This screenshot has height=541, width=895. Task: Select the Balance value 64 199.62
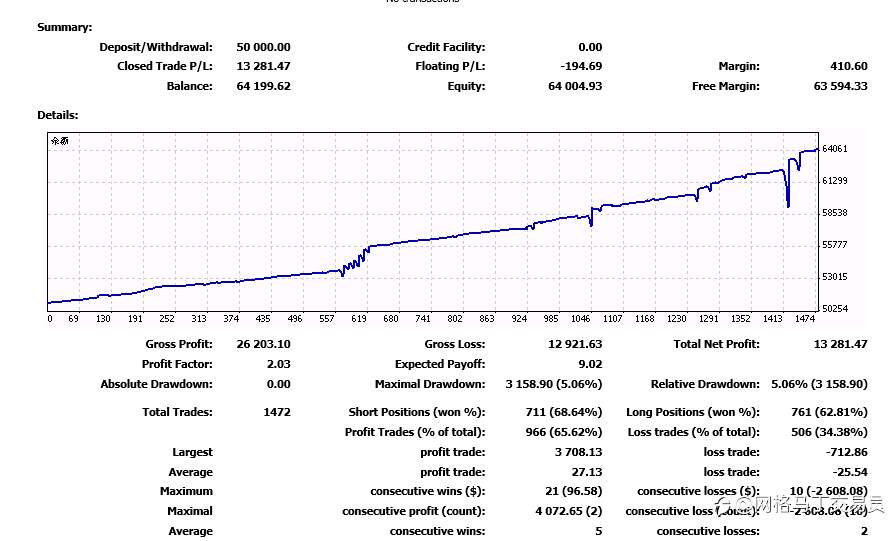[x=263, y=86]
